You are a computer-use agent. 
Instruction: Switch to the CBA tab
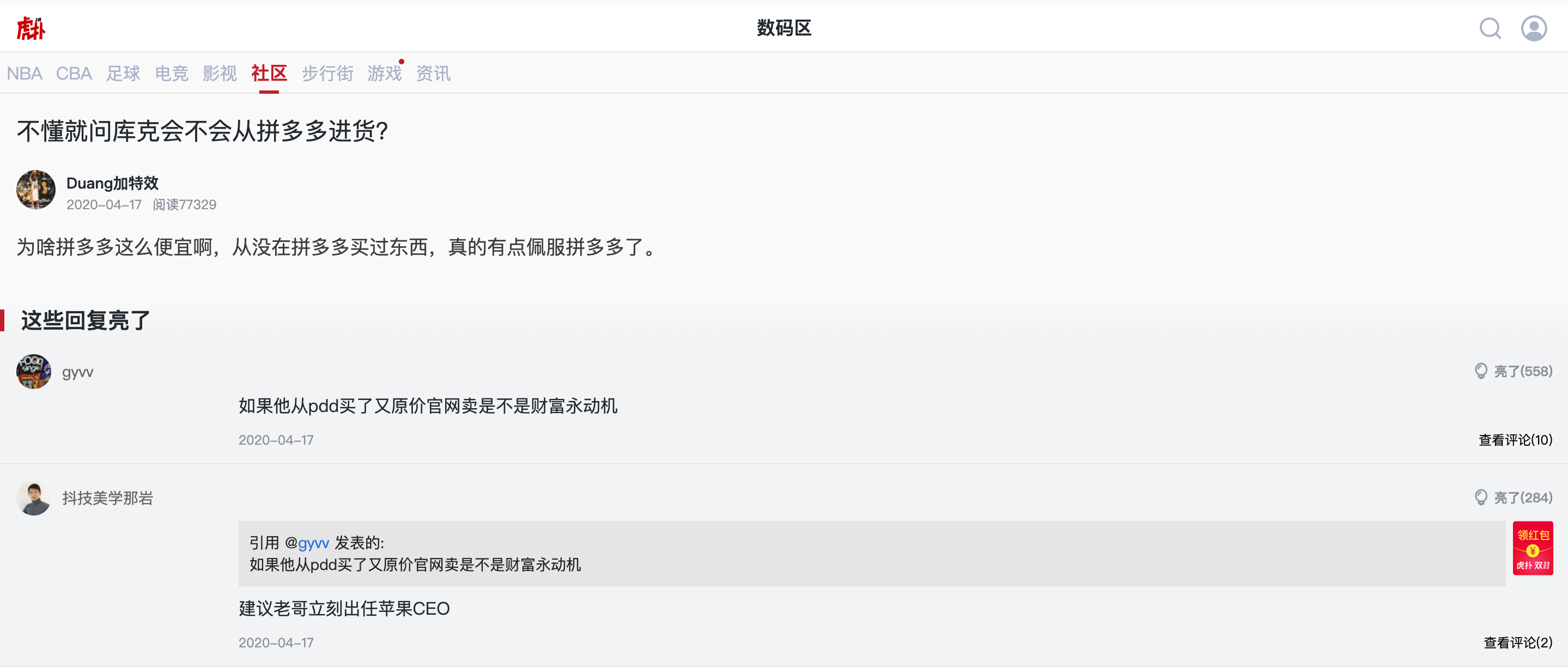point(74,74)
